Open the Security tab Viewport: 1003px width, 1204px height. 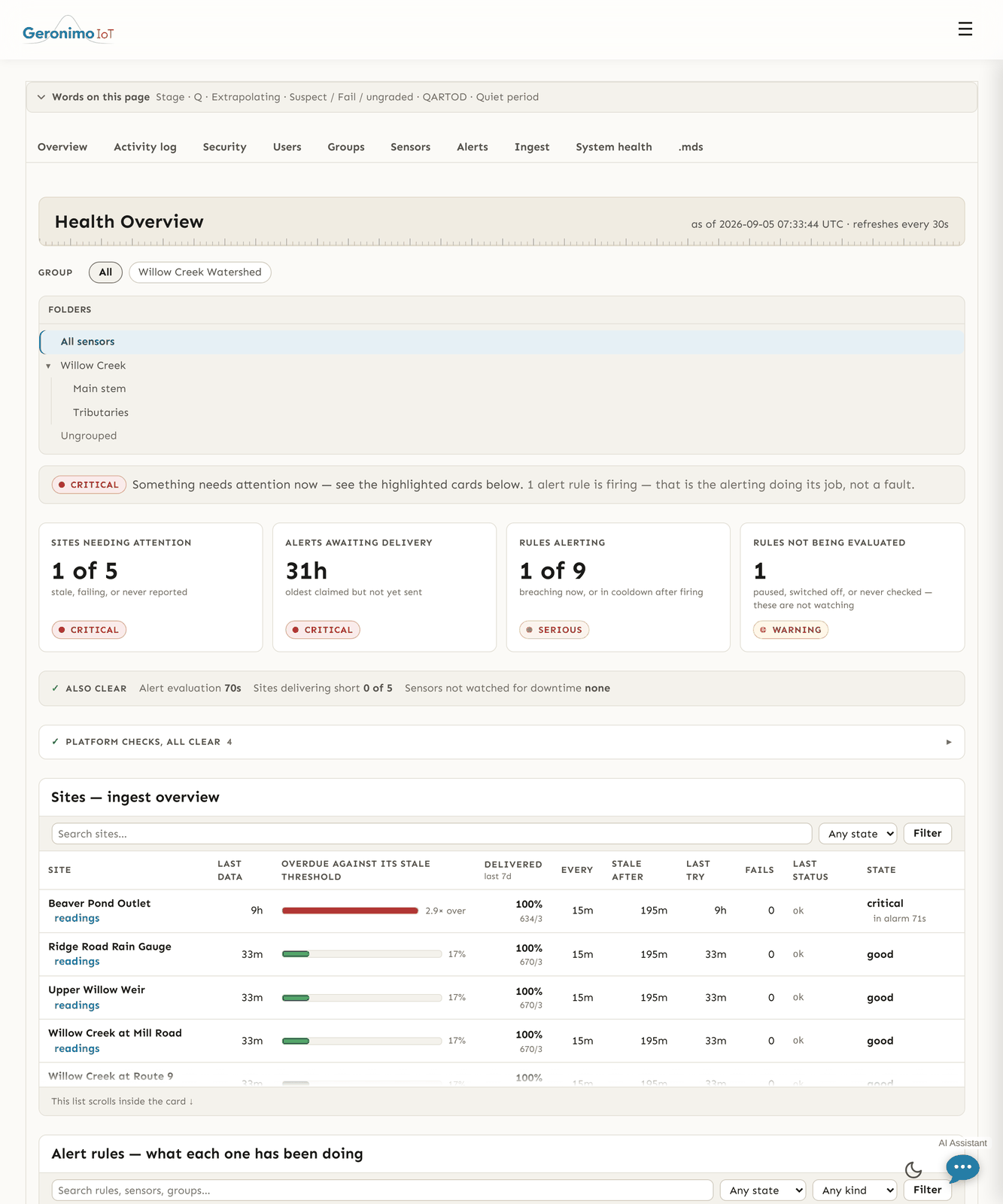point(225,147)
